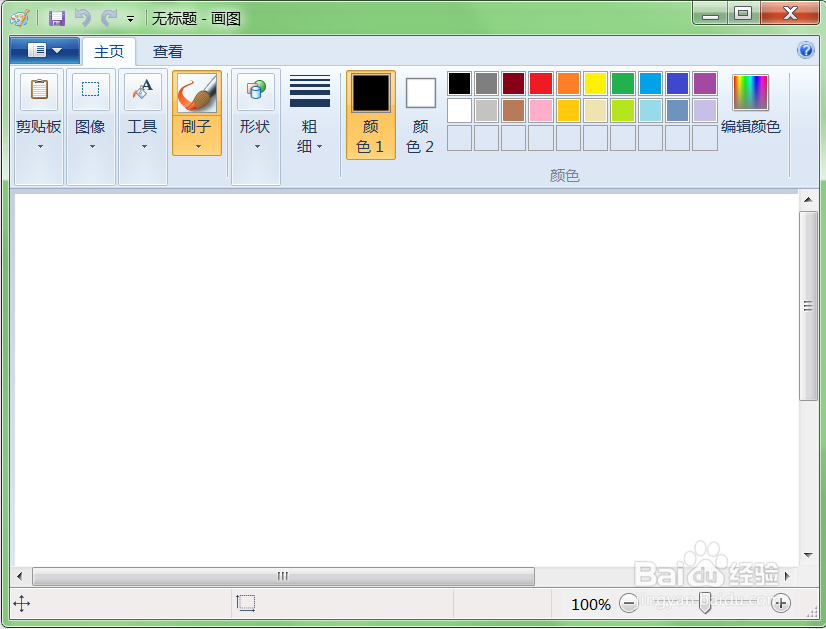826x629 pixels.
Task: Click the zoom in plus button
Action: (x=781, y=603)
